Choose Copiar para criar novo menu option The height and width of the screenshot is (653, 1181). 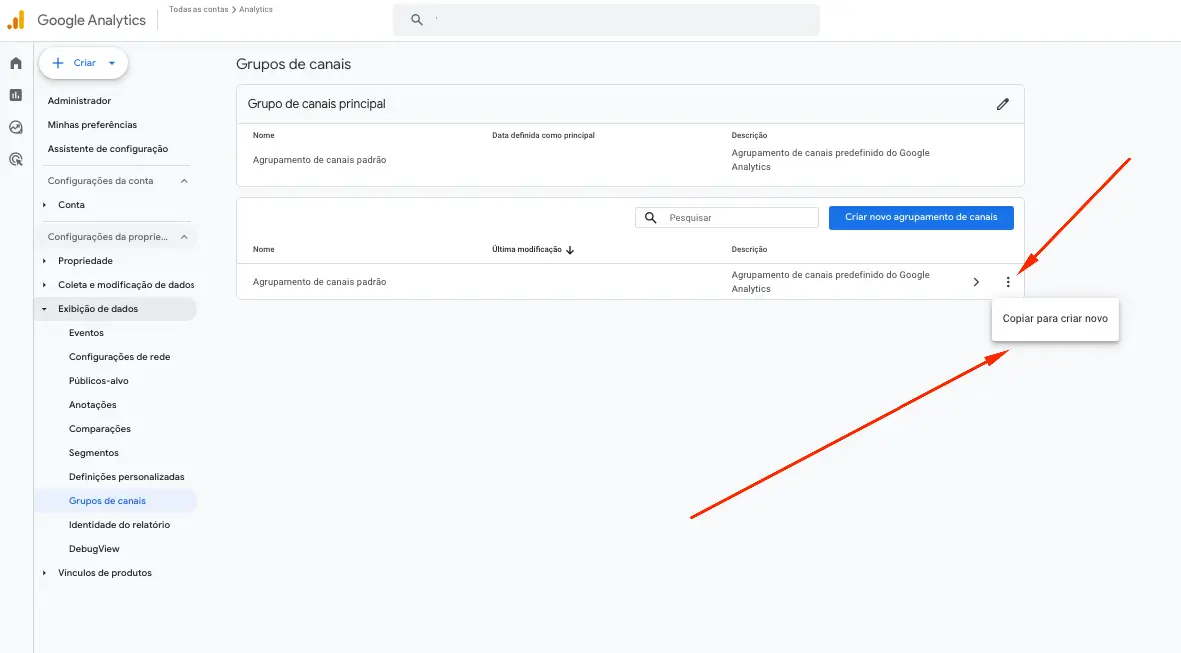point(1055,318)
